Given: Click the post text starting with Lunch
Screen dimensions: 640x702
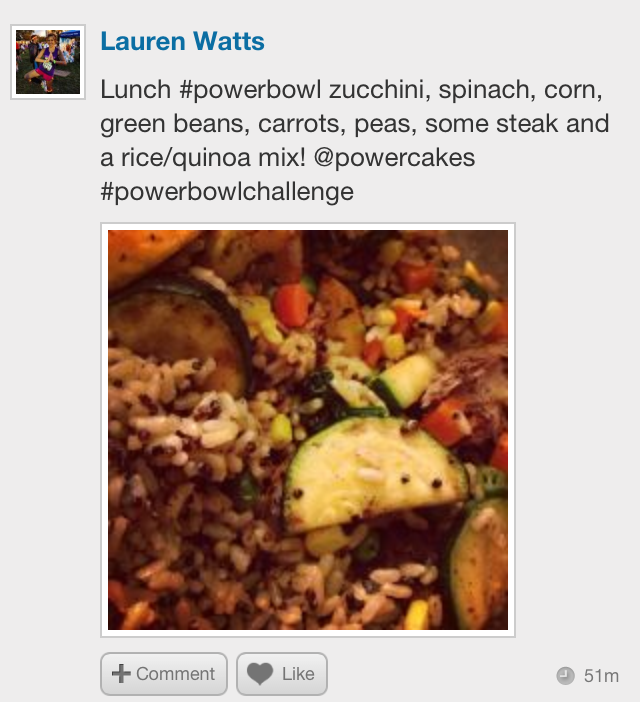Looking at the screenshot, I should point(354,141).
